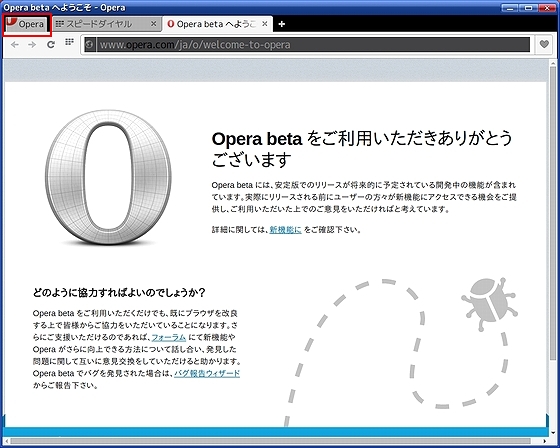Image resolution: width=560 pixels, height=448 pixels.
Task: Click the スピードダイヤル tab grid icon
Action: pyautogui.click(x=60, y=24)
